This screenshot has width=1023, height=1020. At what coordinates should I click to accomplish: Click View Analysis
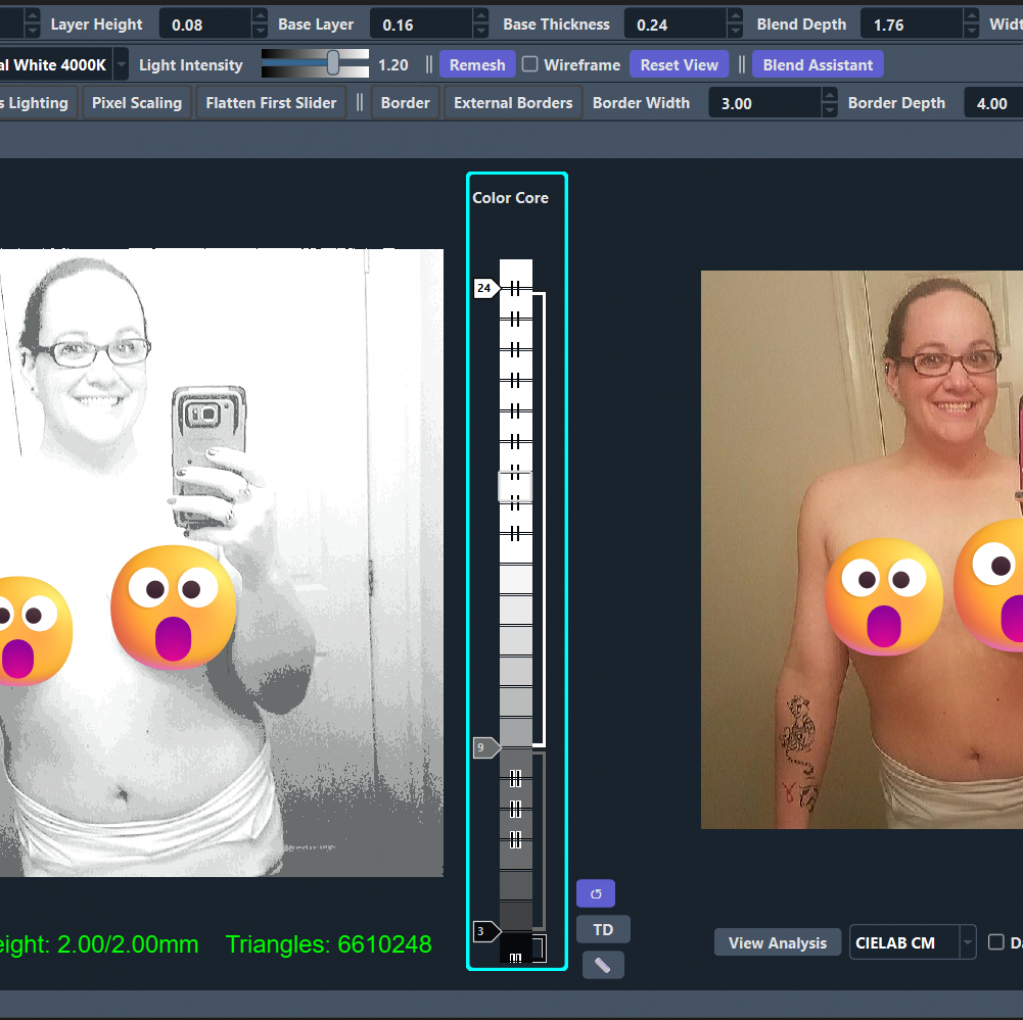776,941
